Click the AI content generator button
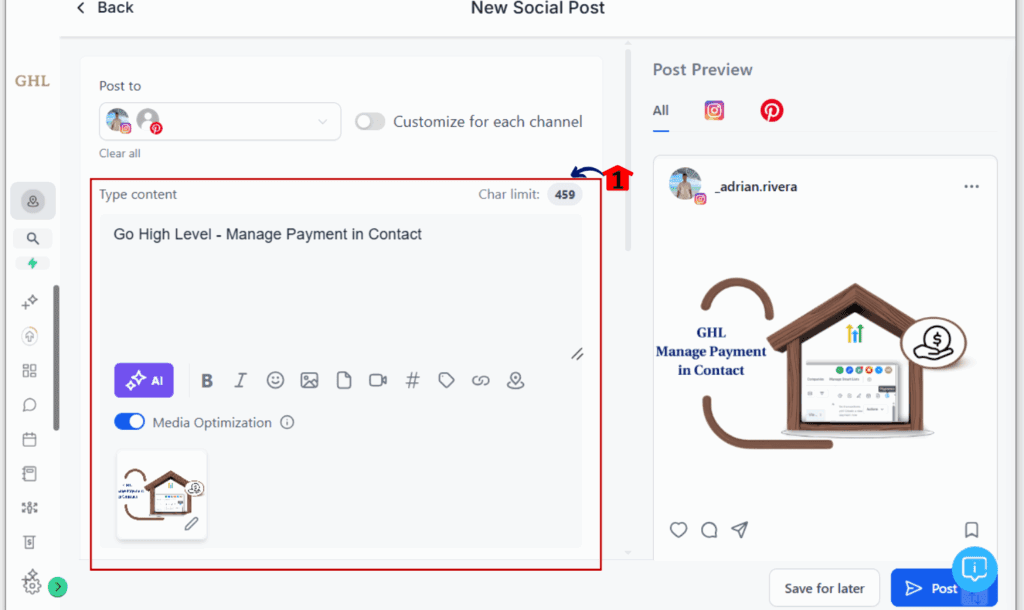The image size is (1024, 610). tap(144, 380)
